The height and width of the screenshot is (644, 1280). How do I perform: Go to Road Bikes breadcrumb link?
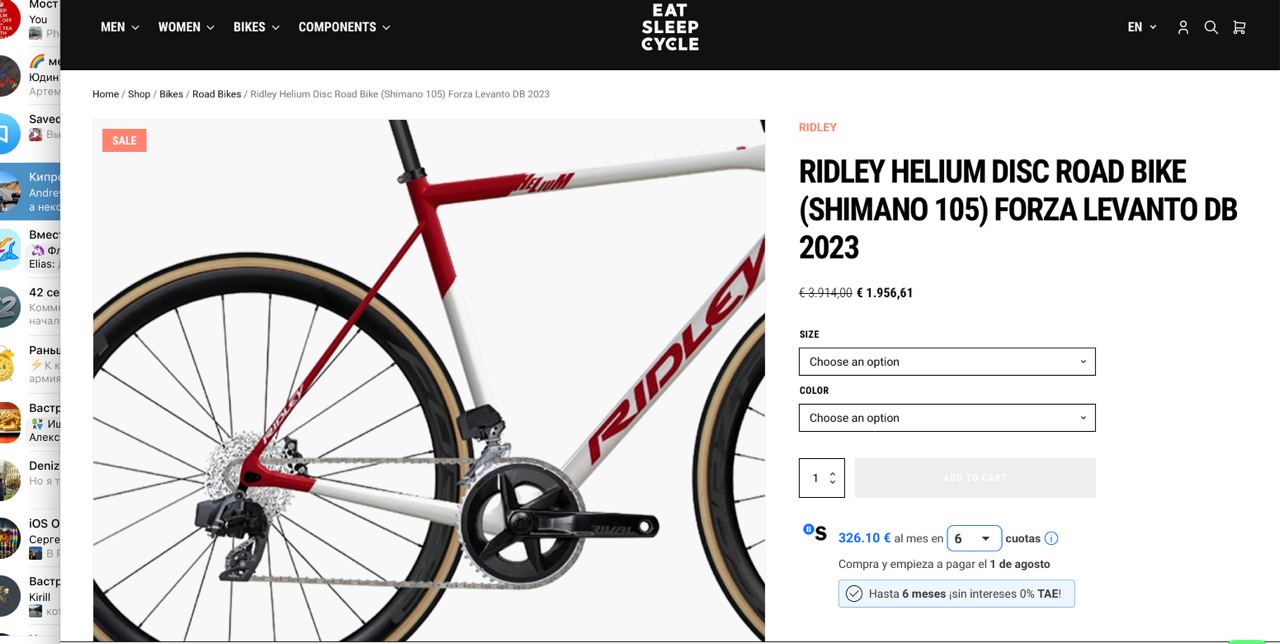[217, 94]
